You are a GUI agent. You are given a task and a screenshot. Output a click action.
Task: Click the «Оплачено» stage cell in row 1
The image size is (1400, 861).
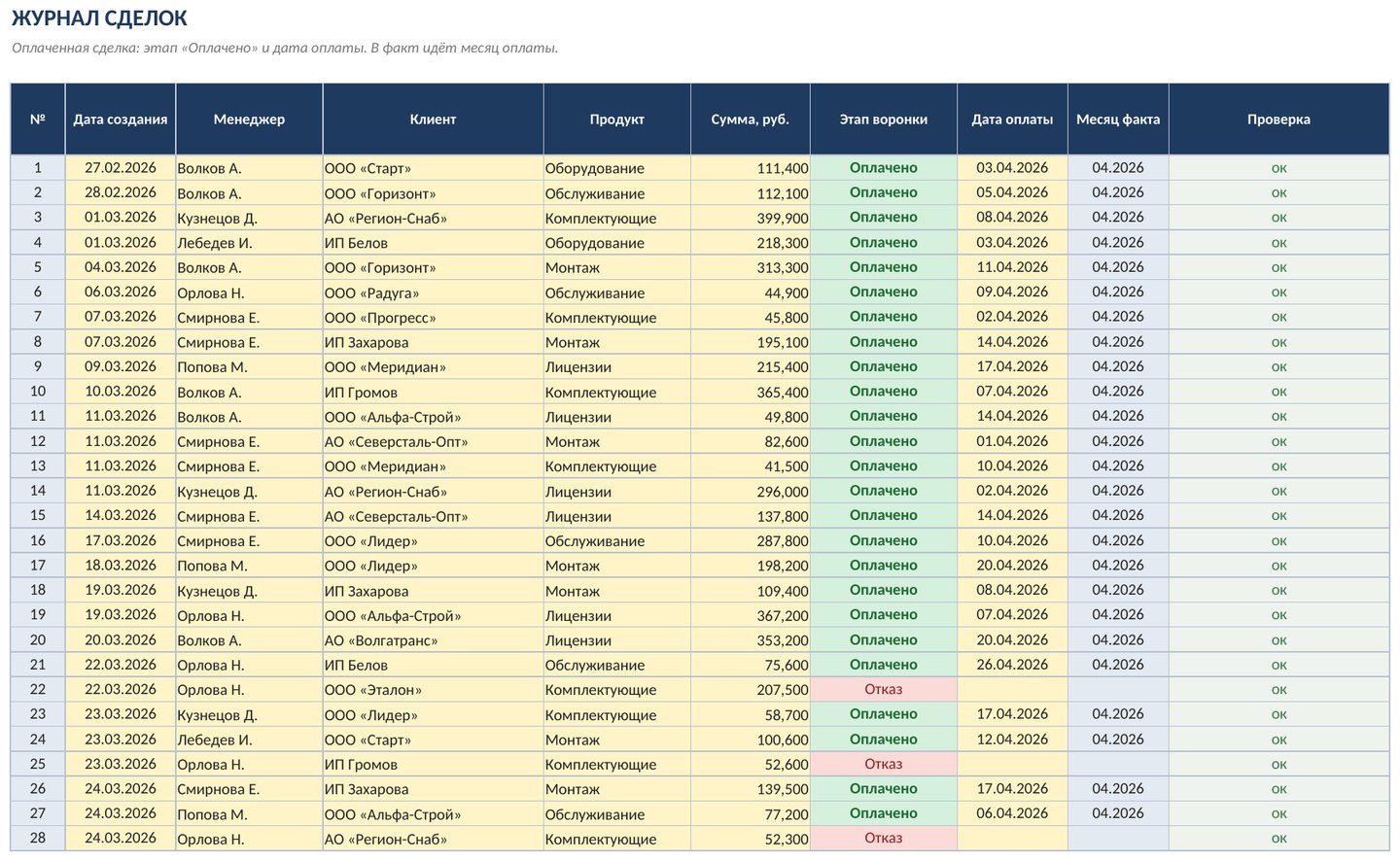[x=884, y=168]
